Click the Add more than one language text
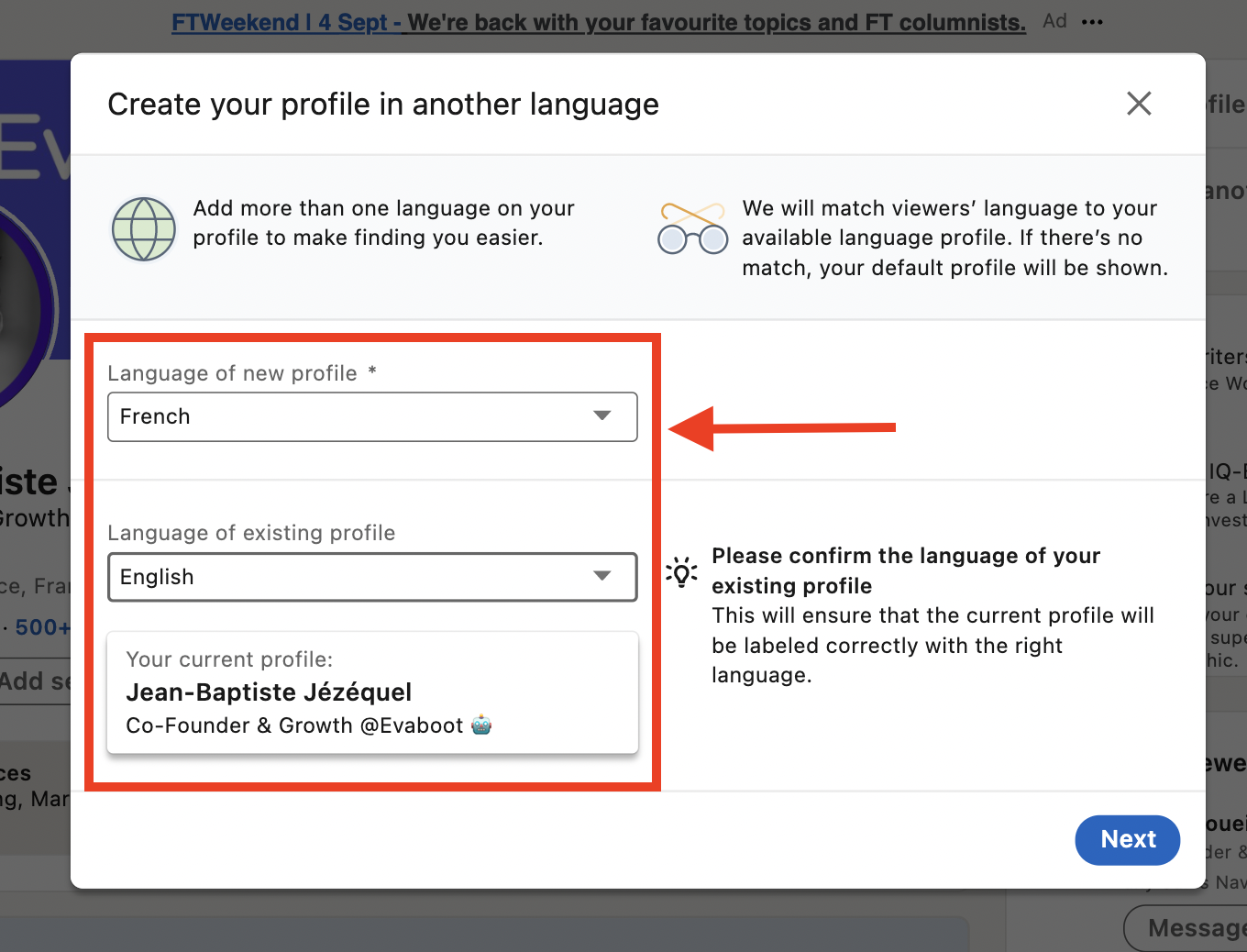Viewport: 1247px width, 952px height. (383, 223)
